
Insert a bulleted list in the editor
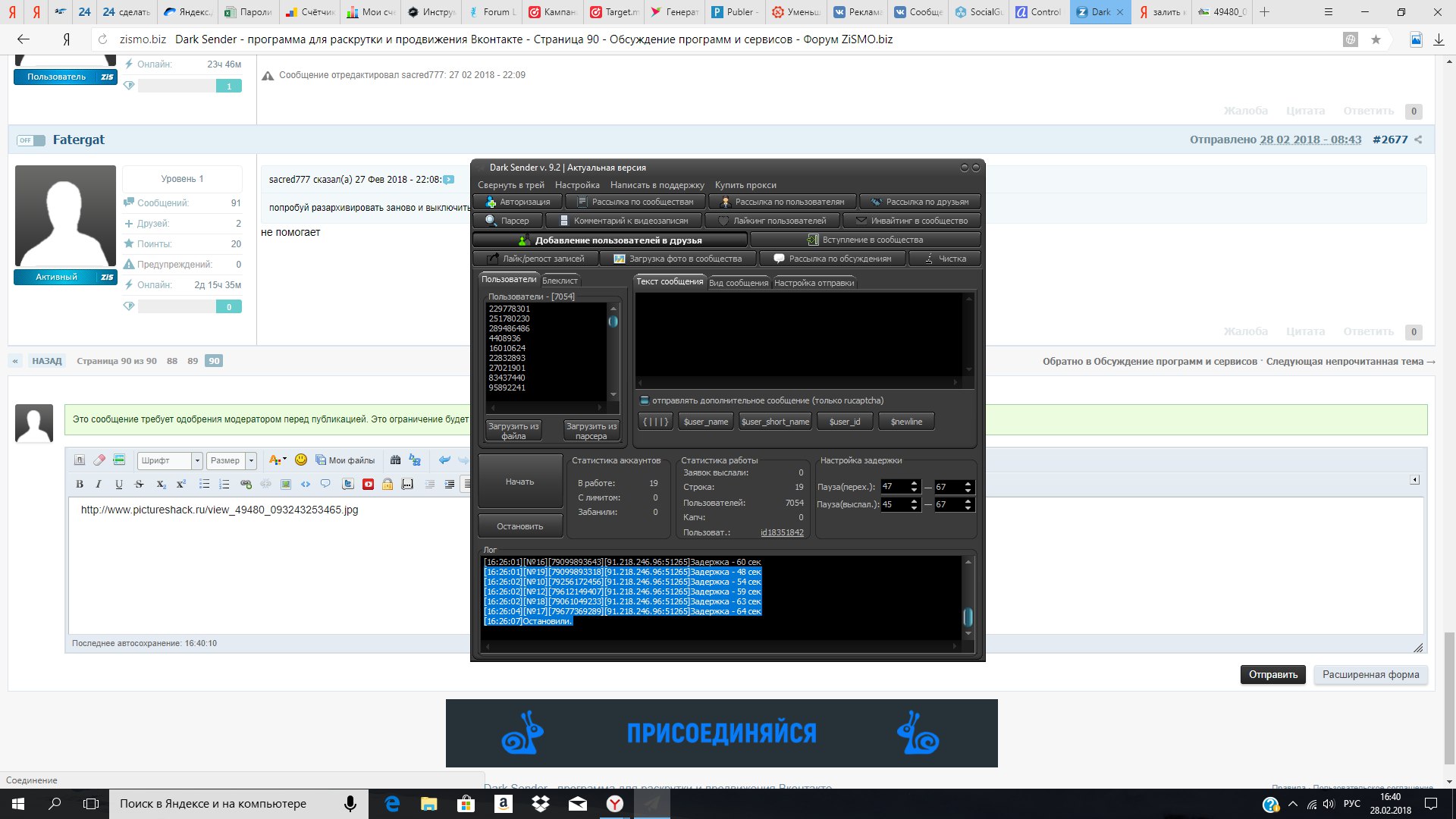204,484
